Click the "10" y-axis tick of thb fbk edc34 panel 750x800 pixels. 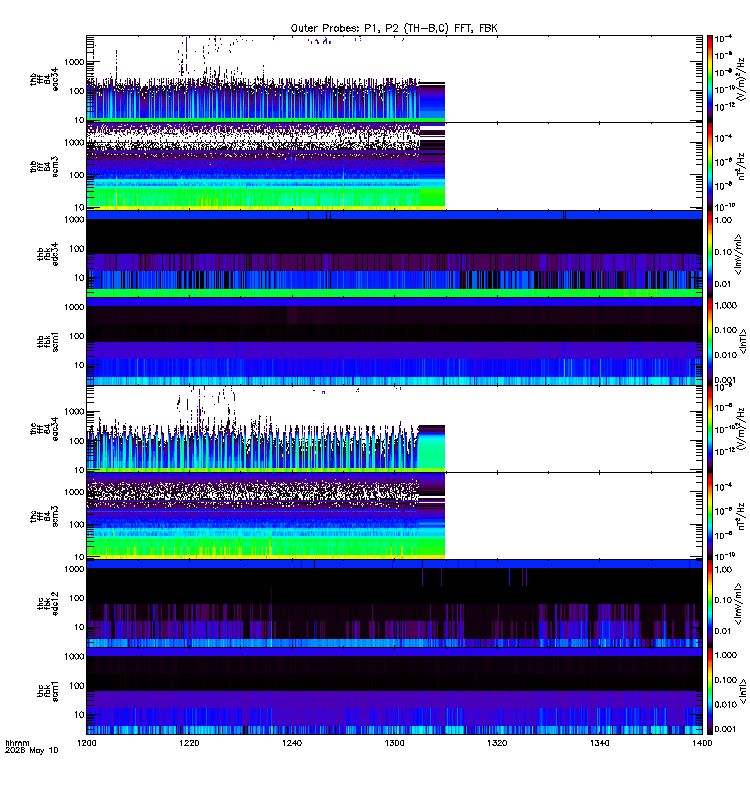click(79, 278)
